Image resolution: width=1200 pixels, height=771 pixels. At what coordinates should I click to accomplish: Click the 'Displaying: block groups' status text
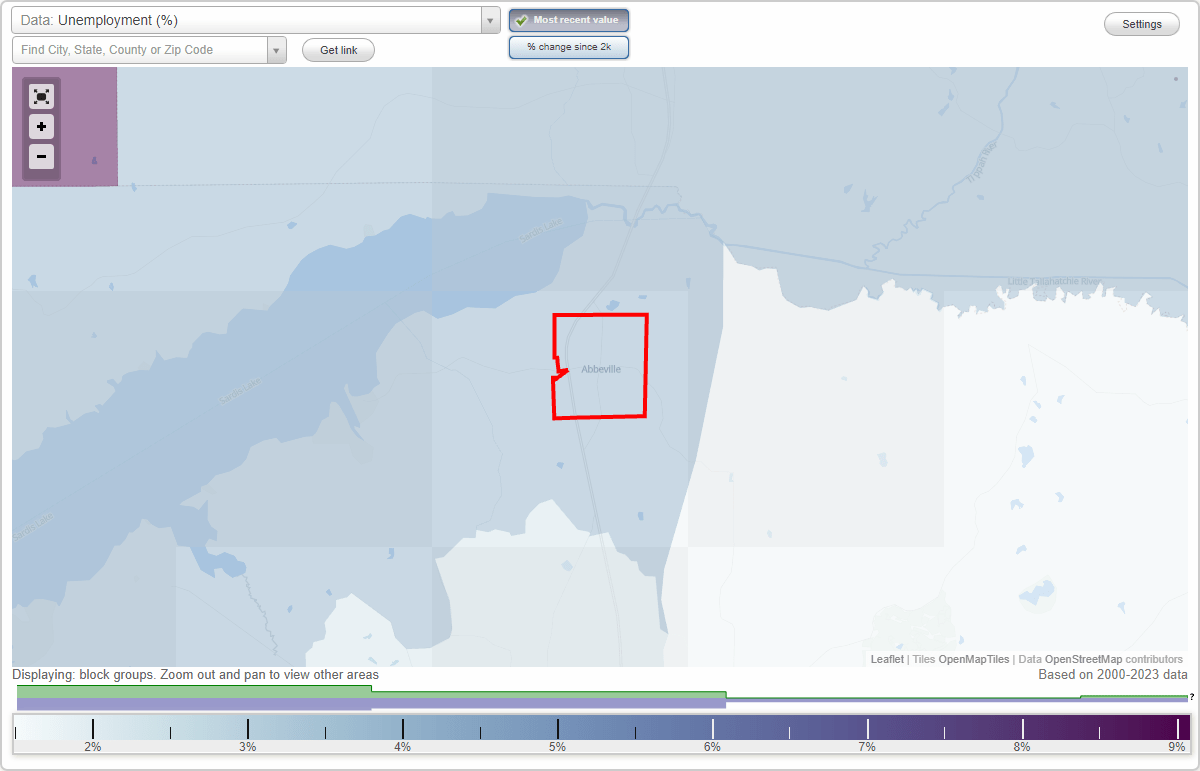(196, 675)
